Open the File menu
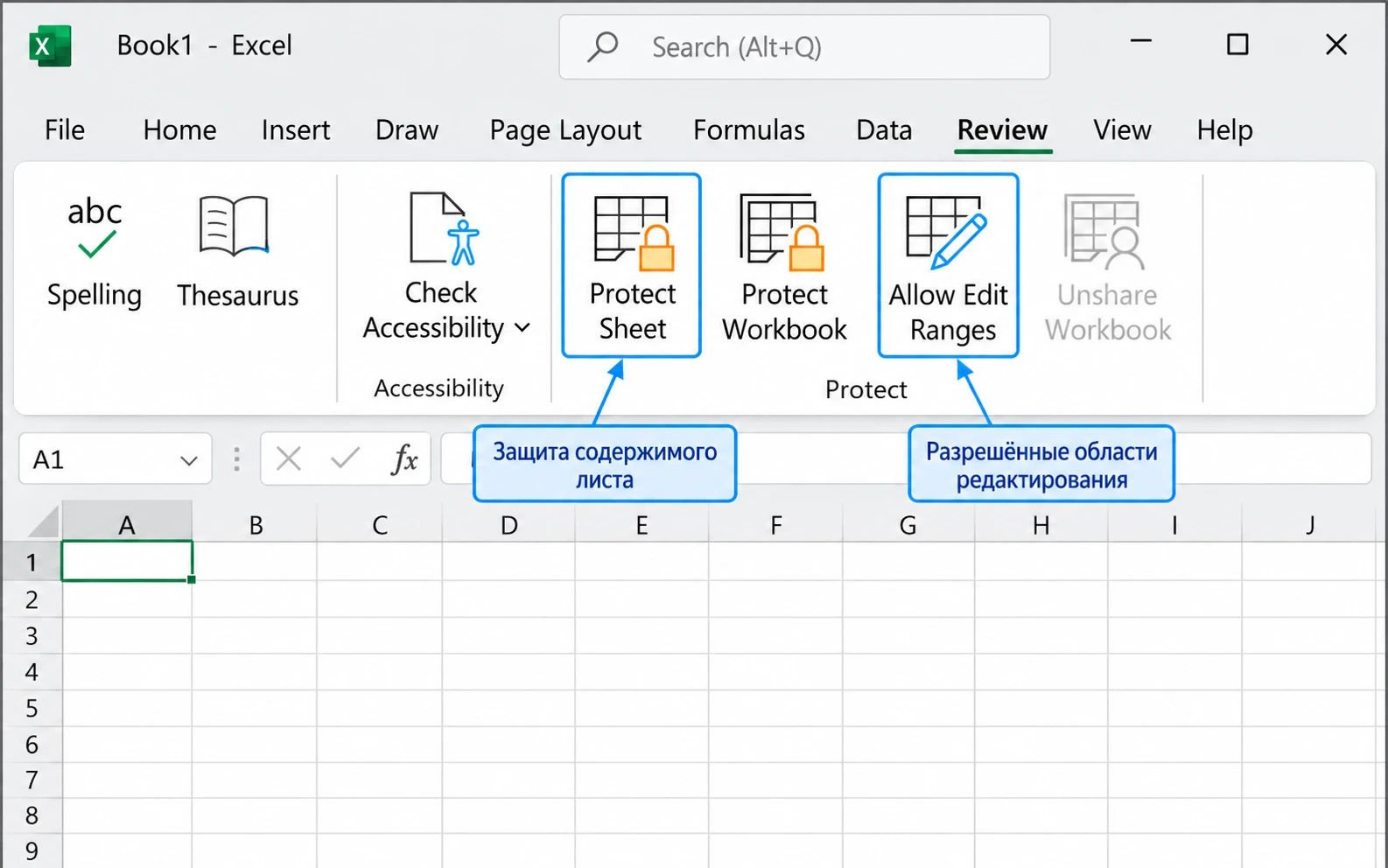The image size is (1388, 868). pyautogui.click(x=65, y=130)
